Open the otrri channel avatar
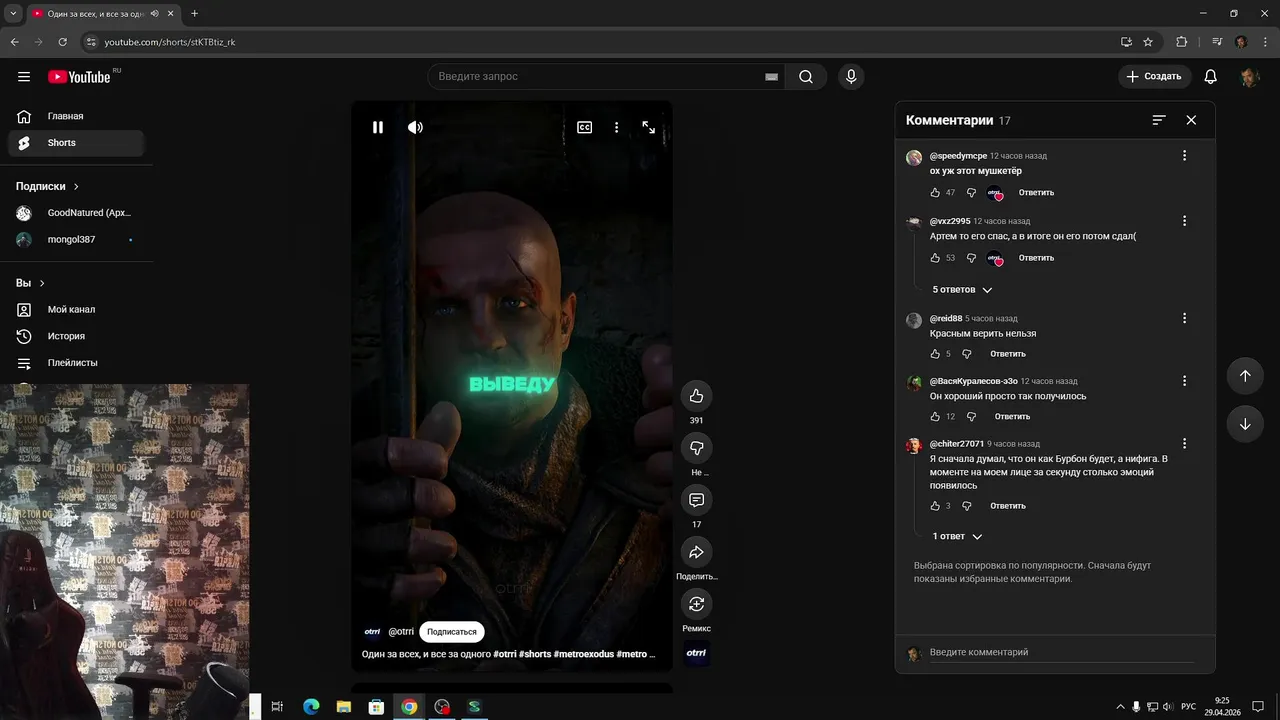1280x720 pixels. click(372, 632)
